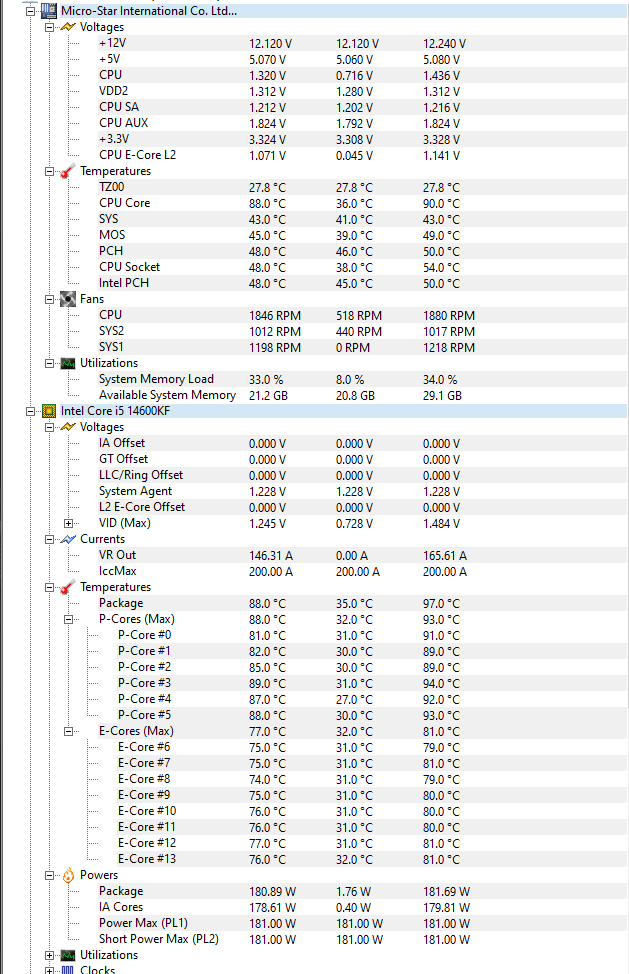Click the motherboard Temperatures thermometer icon
This screenshot has height=974, width=629.
(68, 171)
